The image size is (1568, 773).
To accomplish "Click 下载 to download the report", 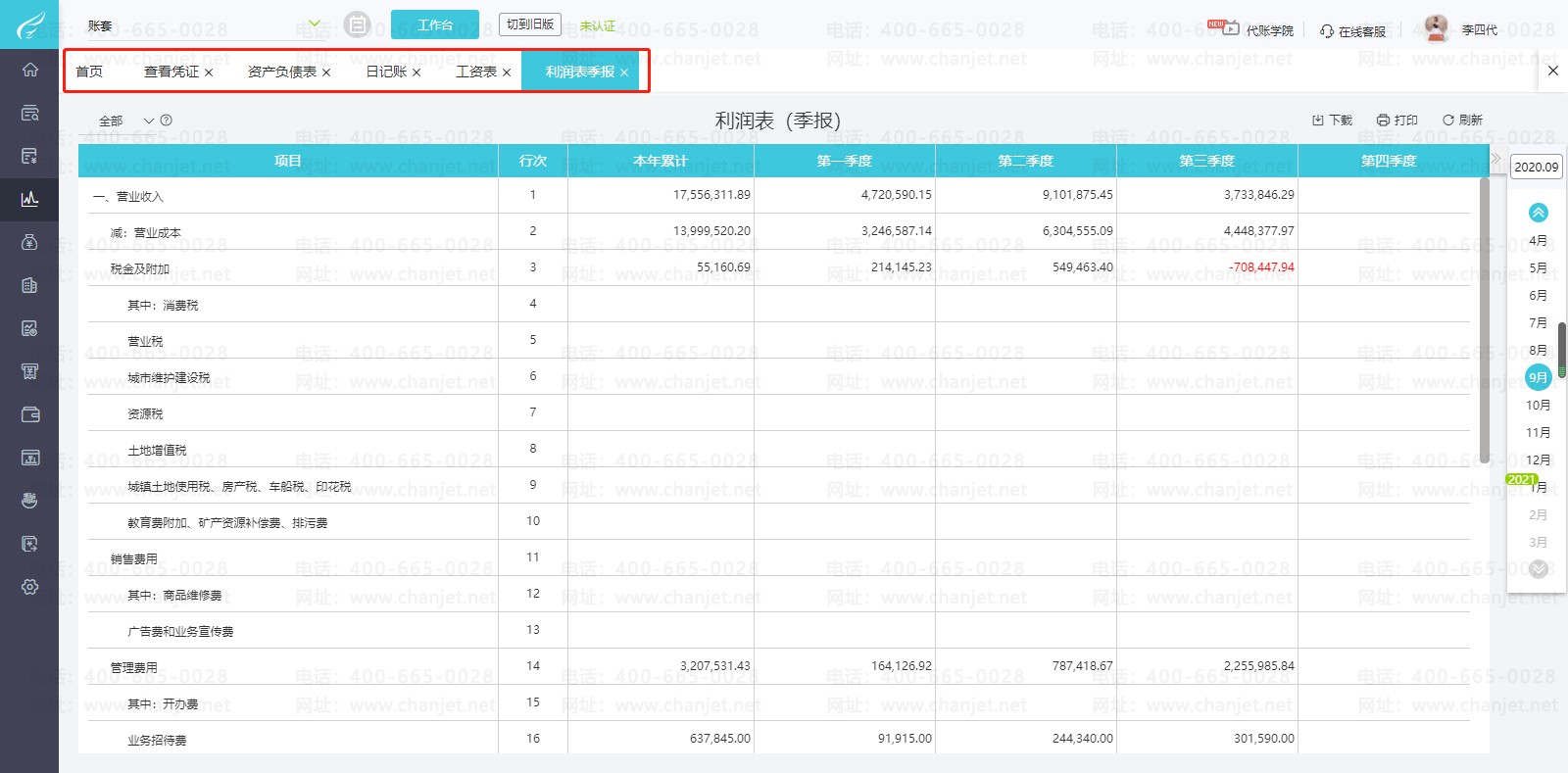I will (1332, 121).
